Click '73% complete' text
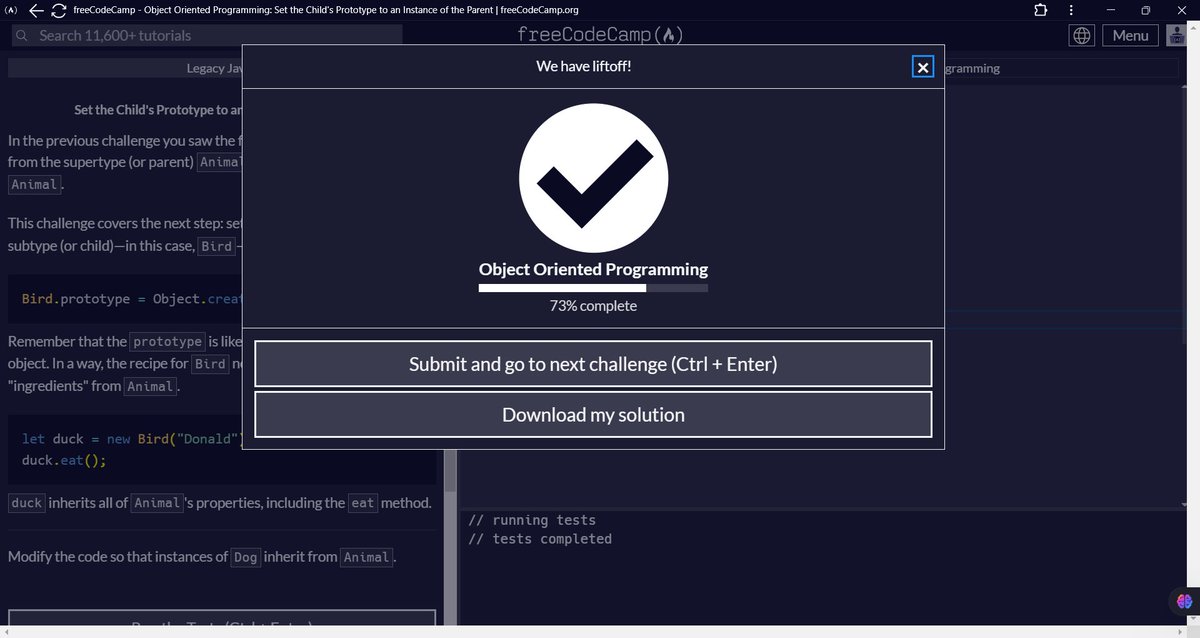 click(x=593, y=306)
